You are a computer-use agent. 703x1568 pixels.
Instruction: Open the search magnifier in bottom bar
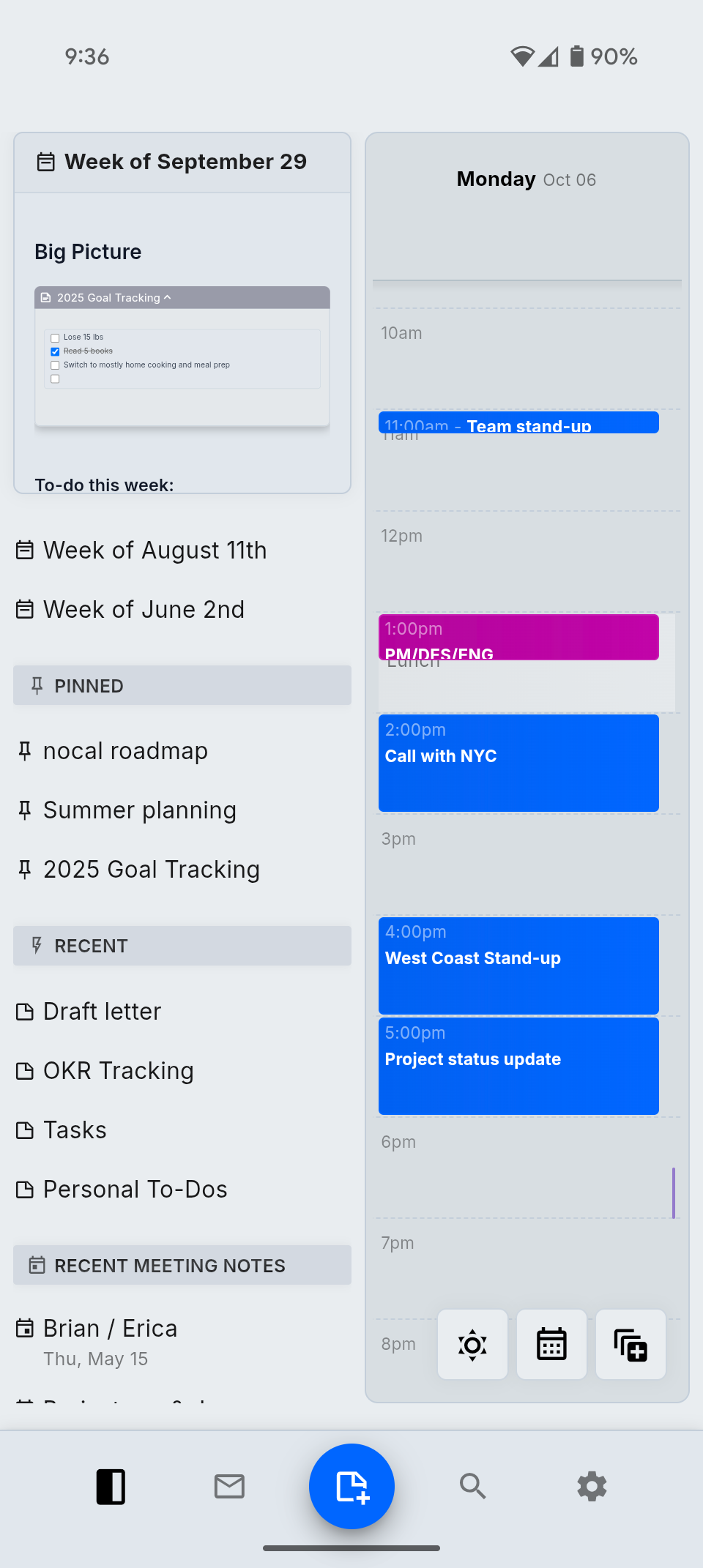pos(472,1486)
